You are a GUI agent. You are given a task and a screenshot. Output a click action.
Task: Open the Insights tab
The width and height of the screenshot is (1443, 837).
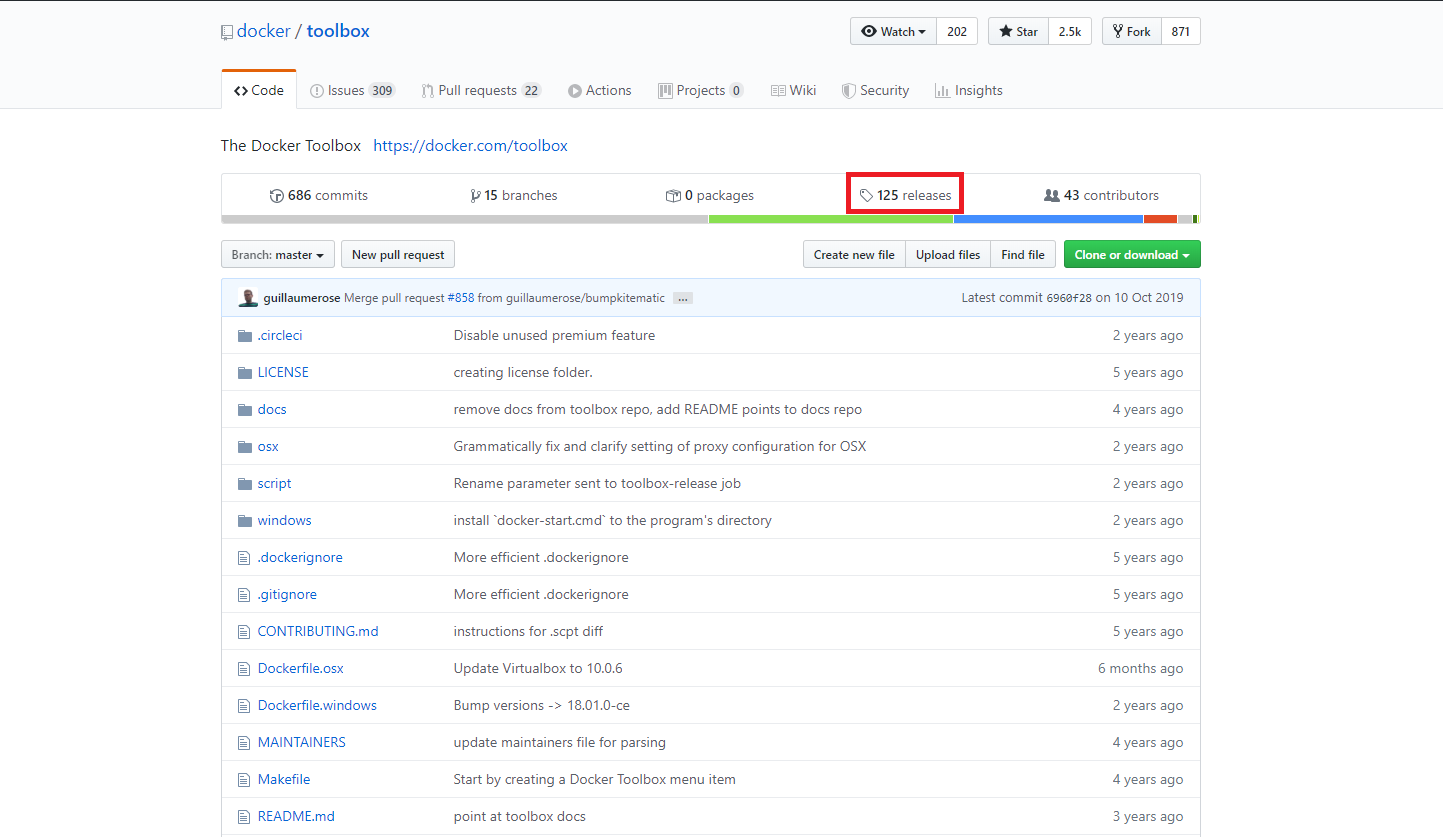[969, 90]
